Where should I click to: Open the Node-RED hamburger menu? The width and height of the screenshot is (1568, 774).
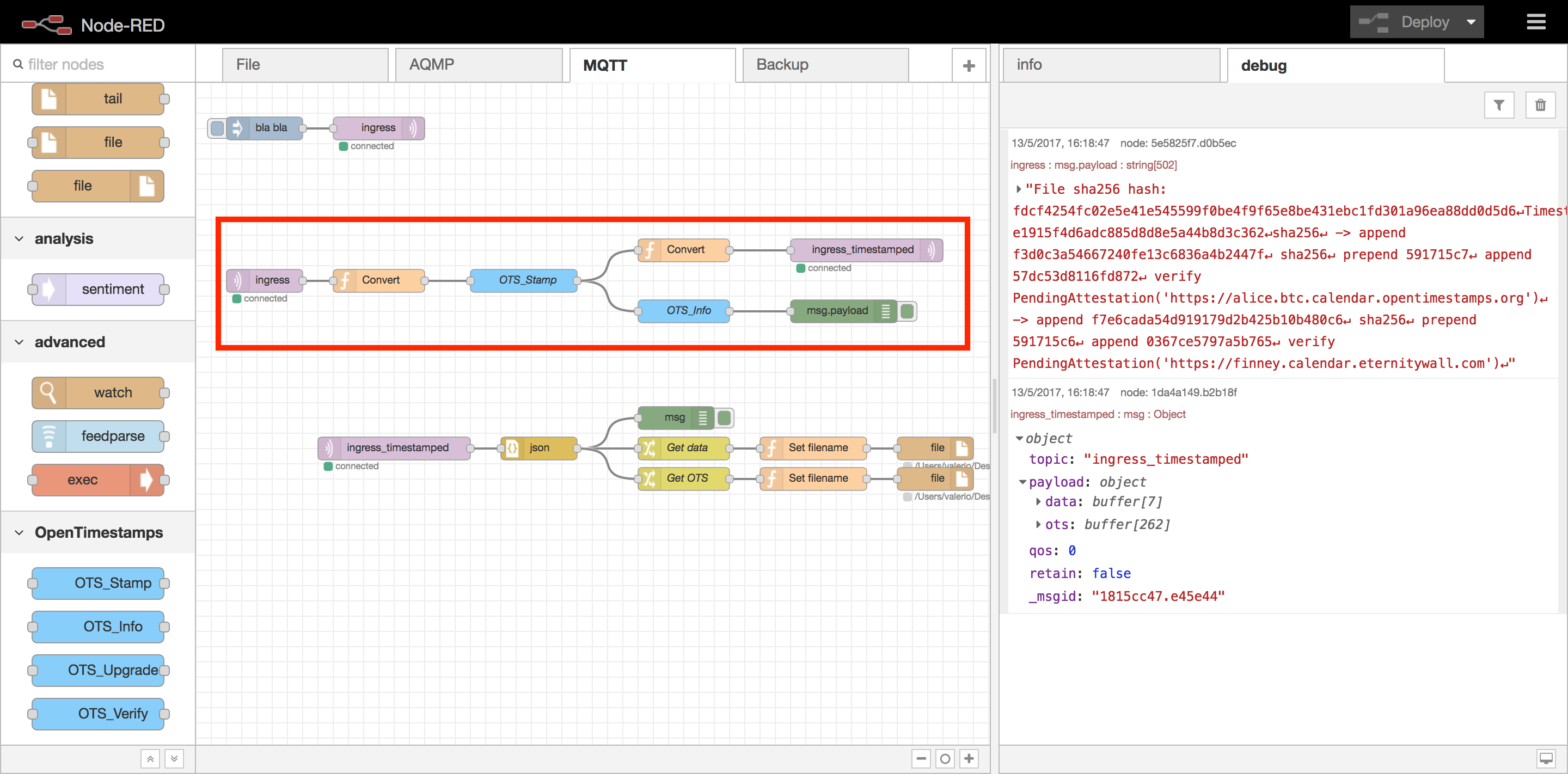(1536, 22)
